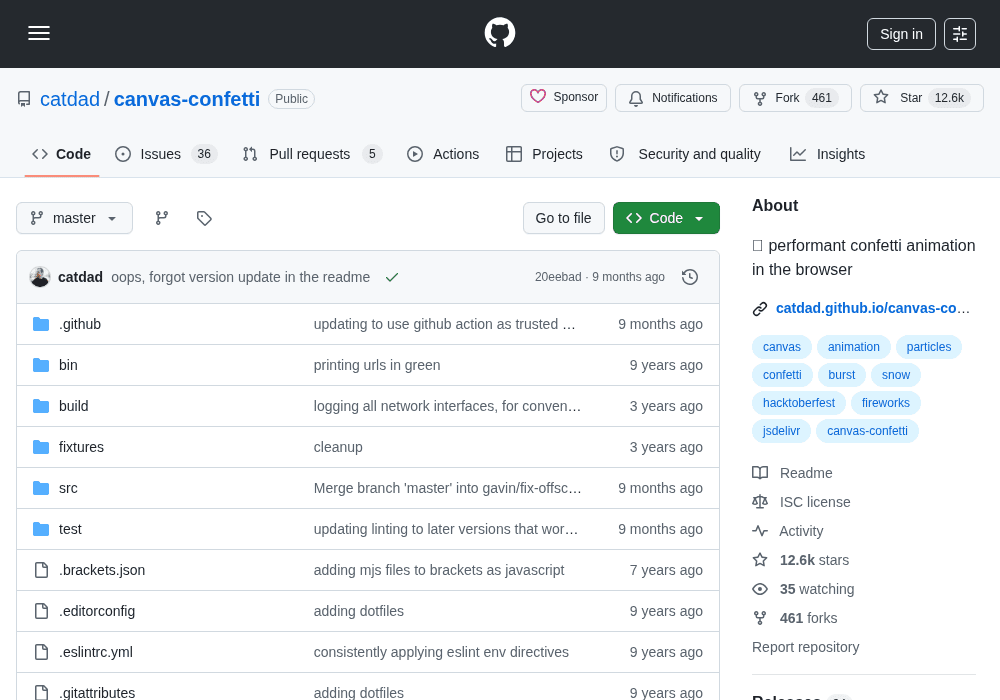Open the canvas-confetti repository link

coord(187,99)
